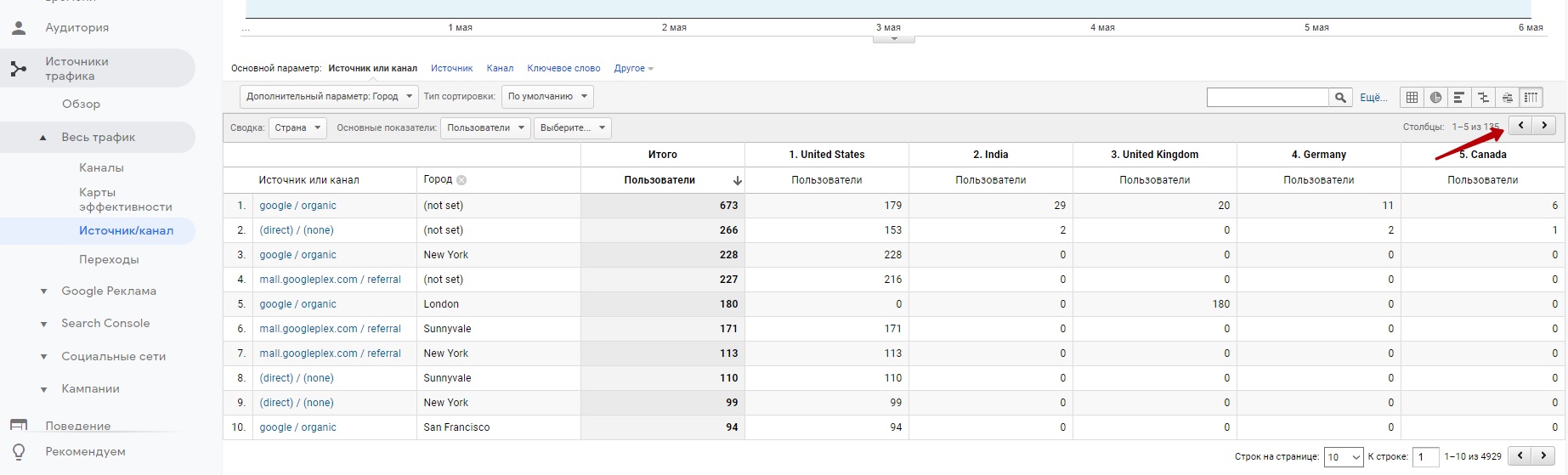The image size is (1568, 475).
Task: Click the Ещё... advanced filter link
Action: pyautogui.click(x=1373, y=98)
